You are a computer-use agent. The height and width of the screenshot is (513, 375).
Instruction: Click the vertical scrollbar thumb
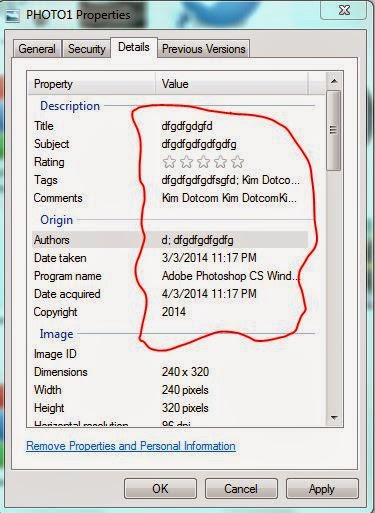tap(334, 130)
